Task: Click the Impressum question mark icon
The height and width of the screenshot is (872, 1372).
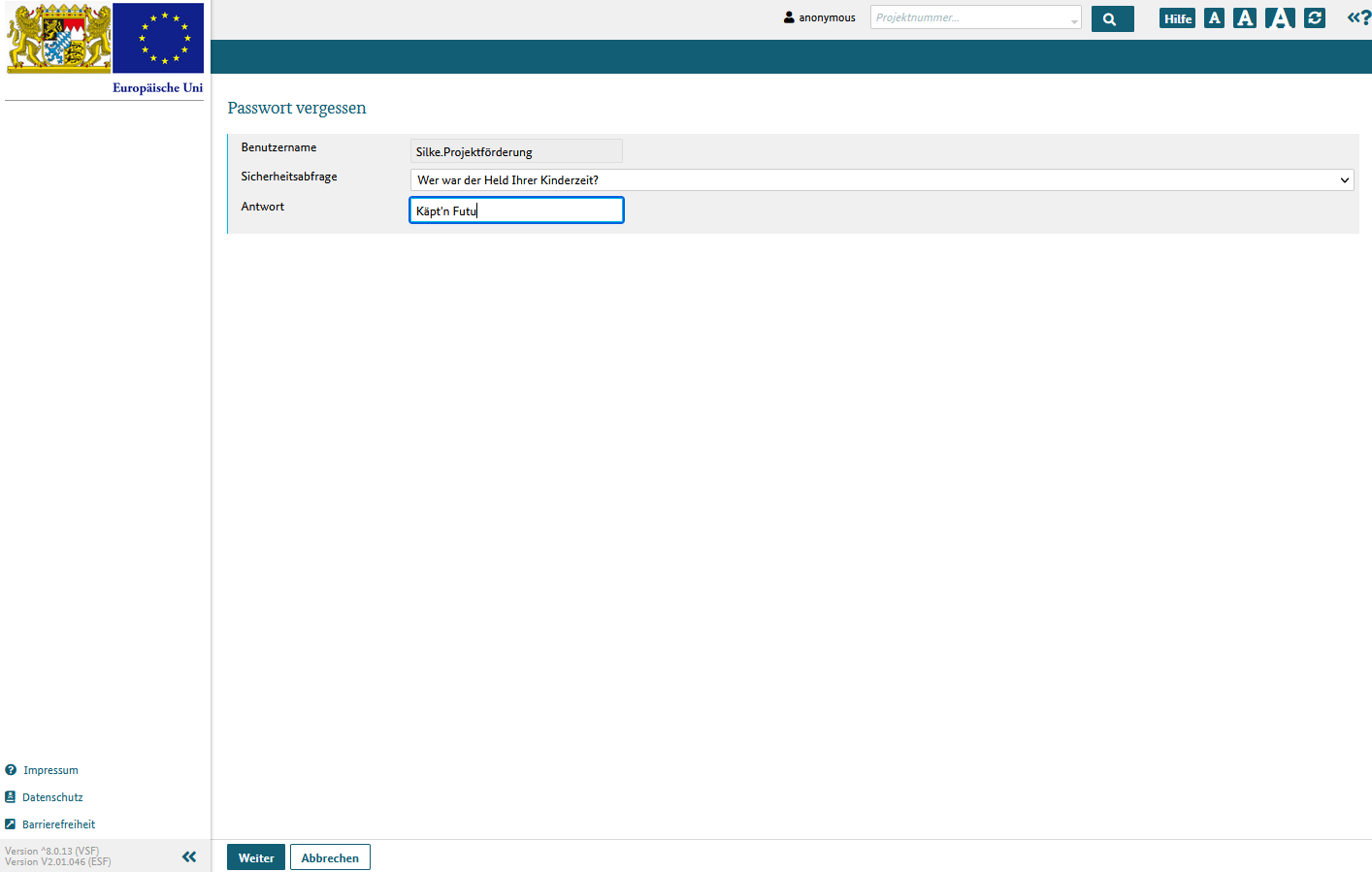Action: [11, 770]
